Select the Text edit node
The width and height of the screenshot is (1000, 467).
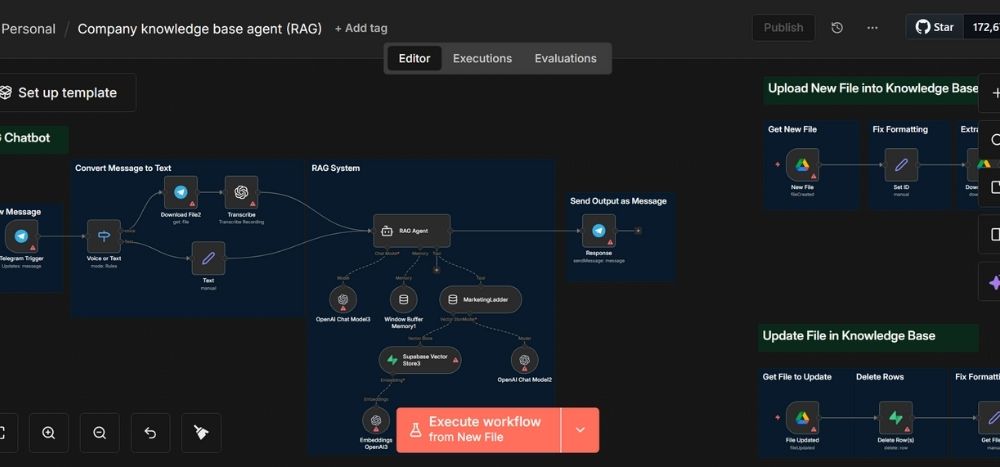(209, 258)
